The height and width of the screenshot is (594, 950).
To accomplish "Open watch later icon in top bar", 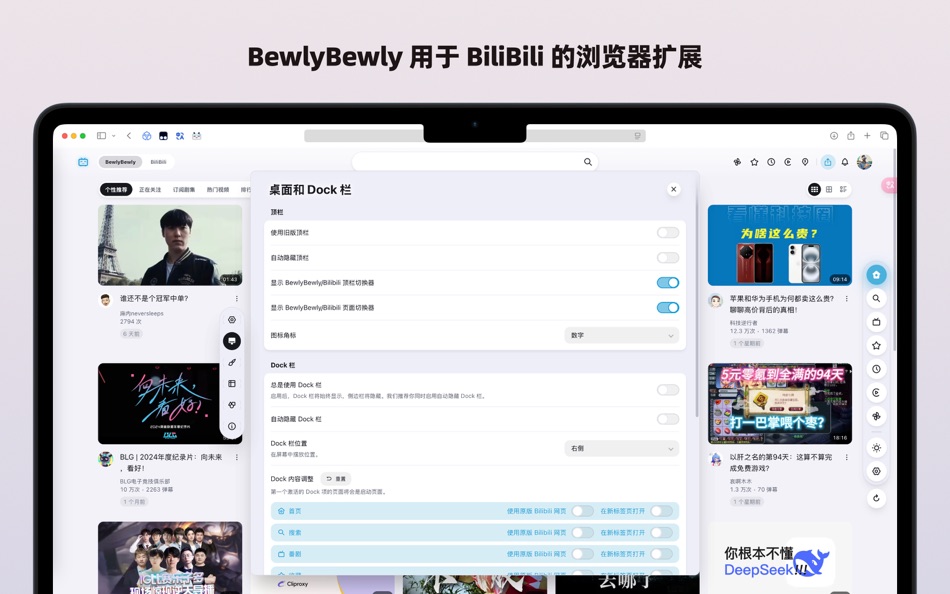I will [x=788, y=162].
